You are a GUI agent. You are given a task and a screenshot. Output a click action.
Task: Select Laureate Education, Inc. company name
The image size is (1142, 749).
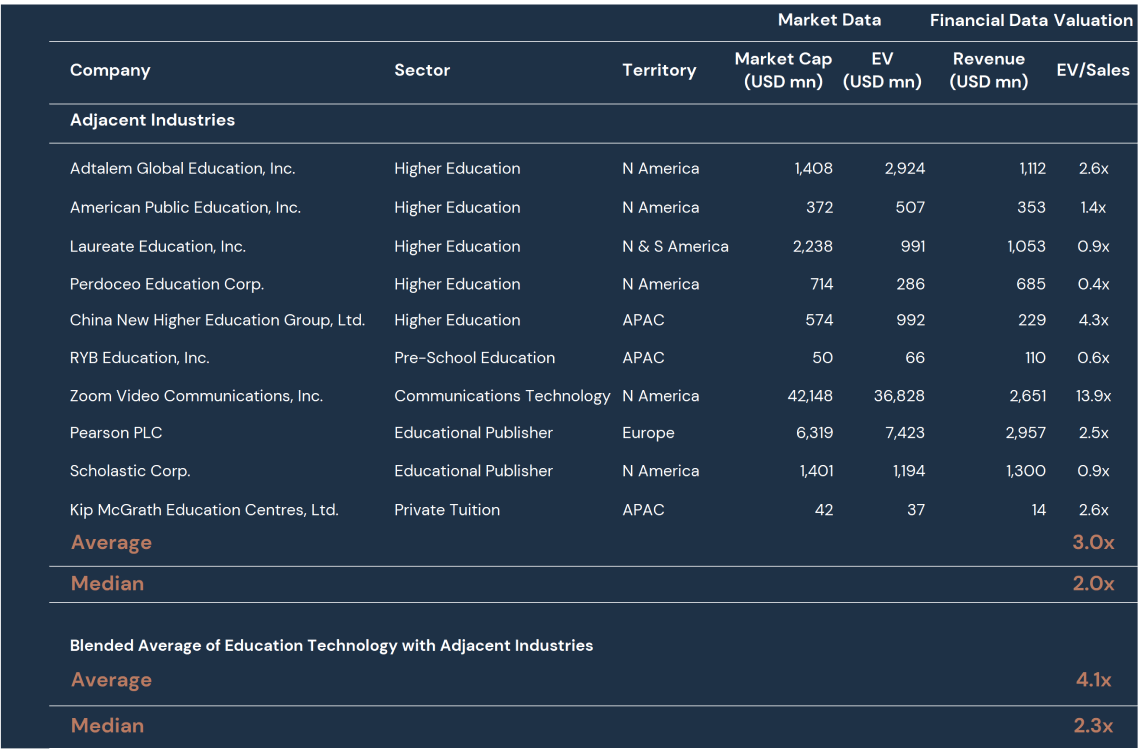pyautogui.click(x=157, y=246)
